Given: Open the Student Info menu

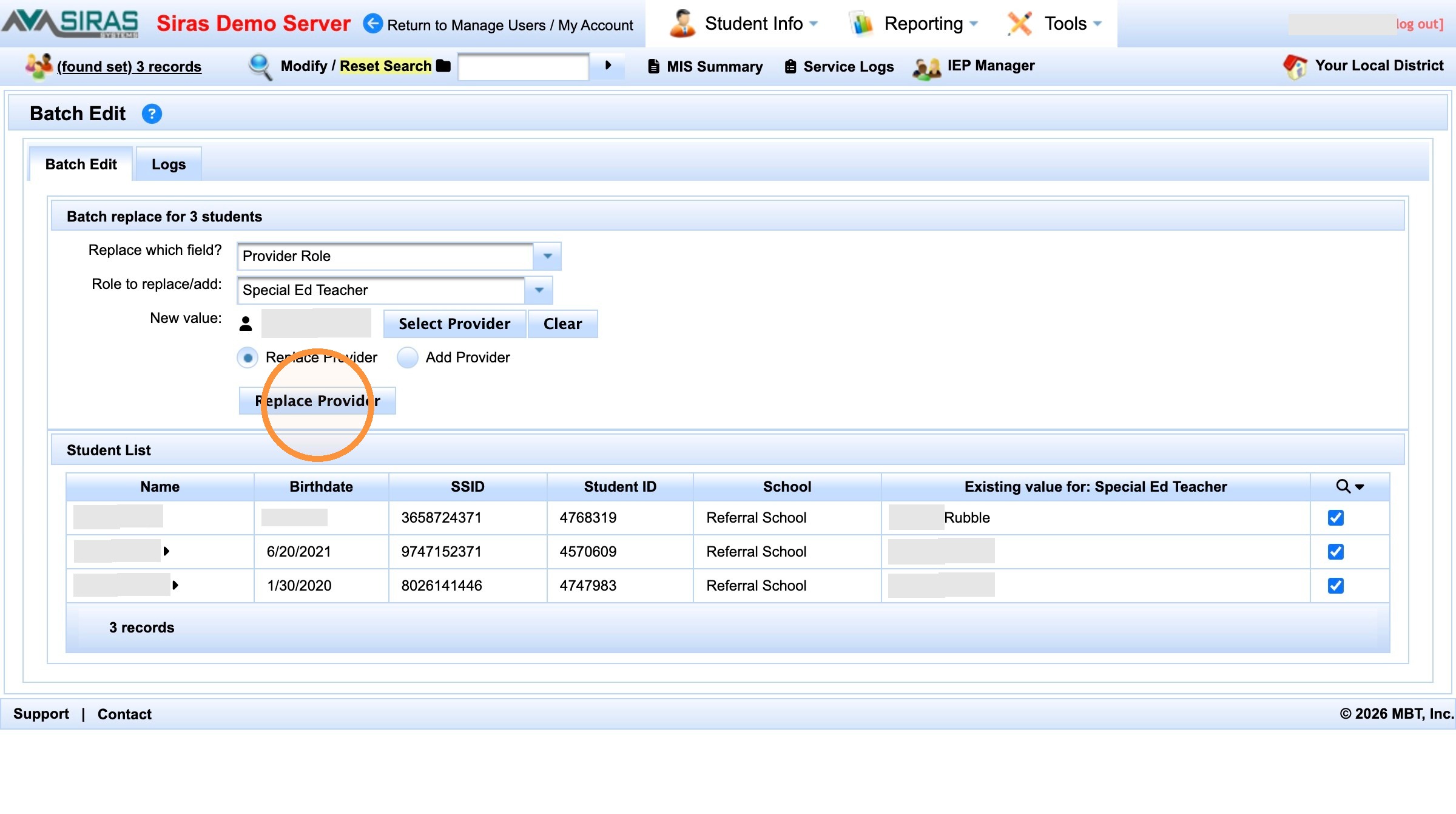Looking at the screenshot, I should point(744,24).
